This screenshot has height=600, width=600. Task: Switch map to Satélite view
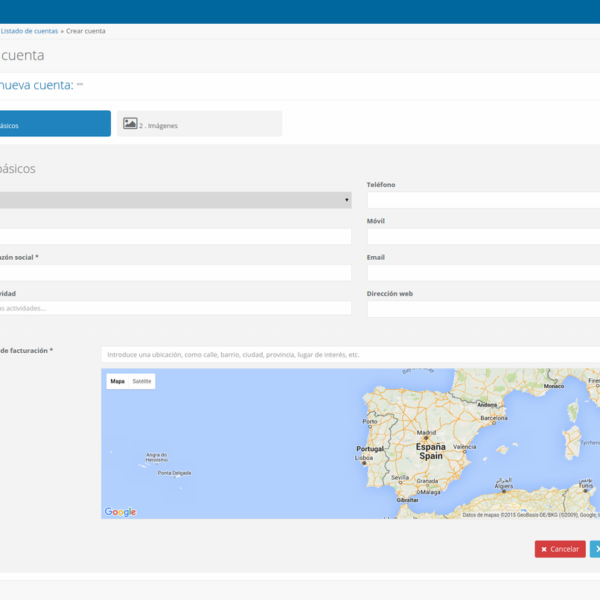coord(142,381)
